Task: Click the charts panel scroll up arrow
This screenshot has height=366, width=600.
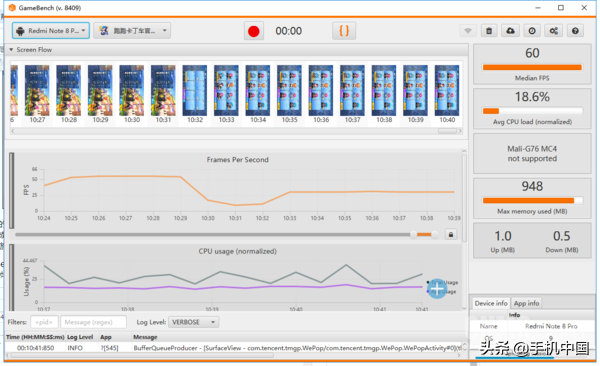Action: [464, 151]
